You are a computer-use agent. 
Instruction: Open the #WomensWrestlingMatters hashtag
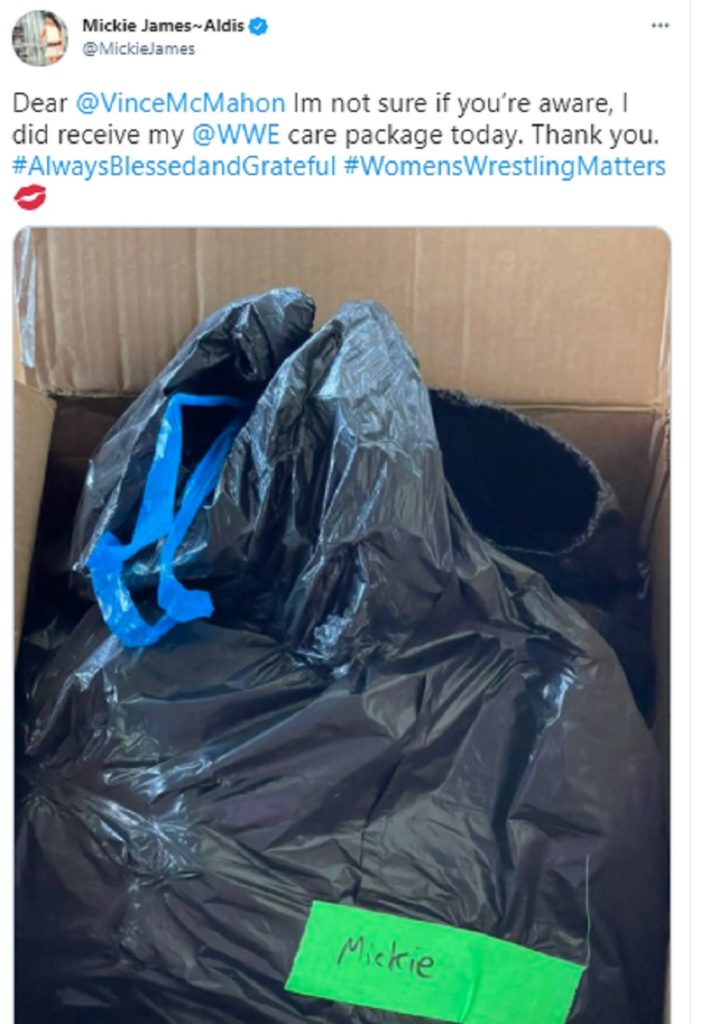(x=504, y=167)
